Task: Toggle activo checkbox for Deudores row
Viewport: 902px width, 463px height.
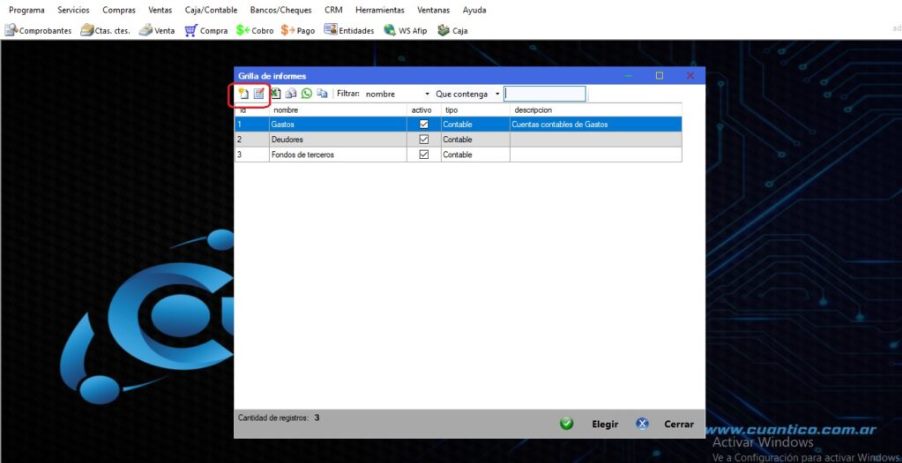Action: [424, 139]
